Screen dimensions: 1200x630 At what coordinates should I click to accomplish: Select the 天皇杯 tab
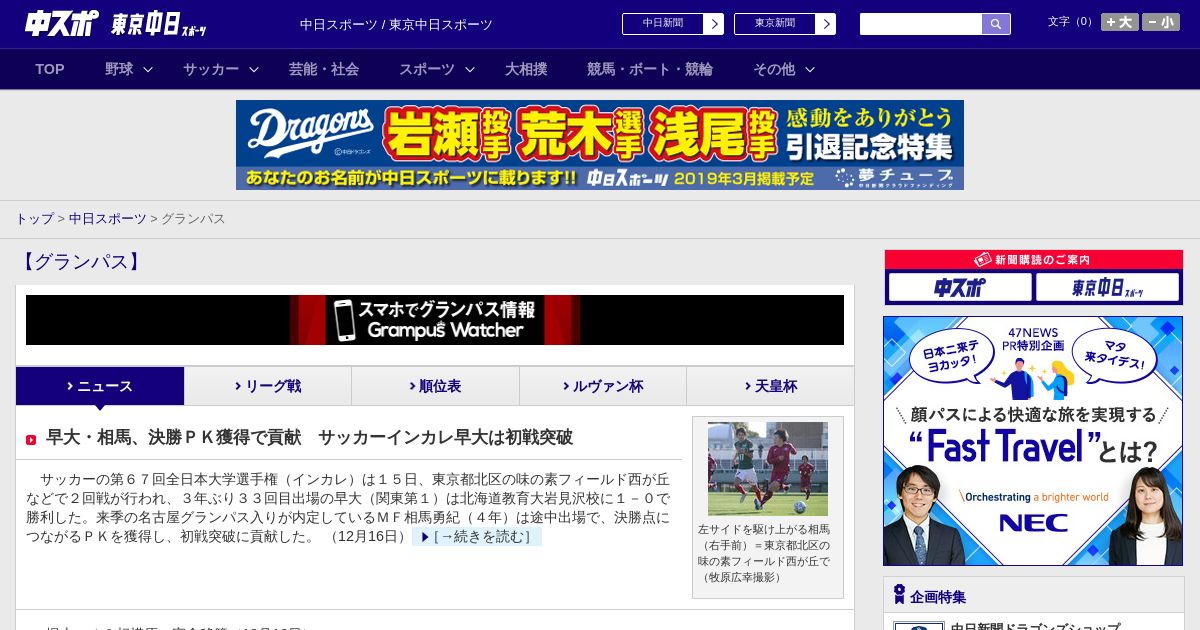click(770, 386)
